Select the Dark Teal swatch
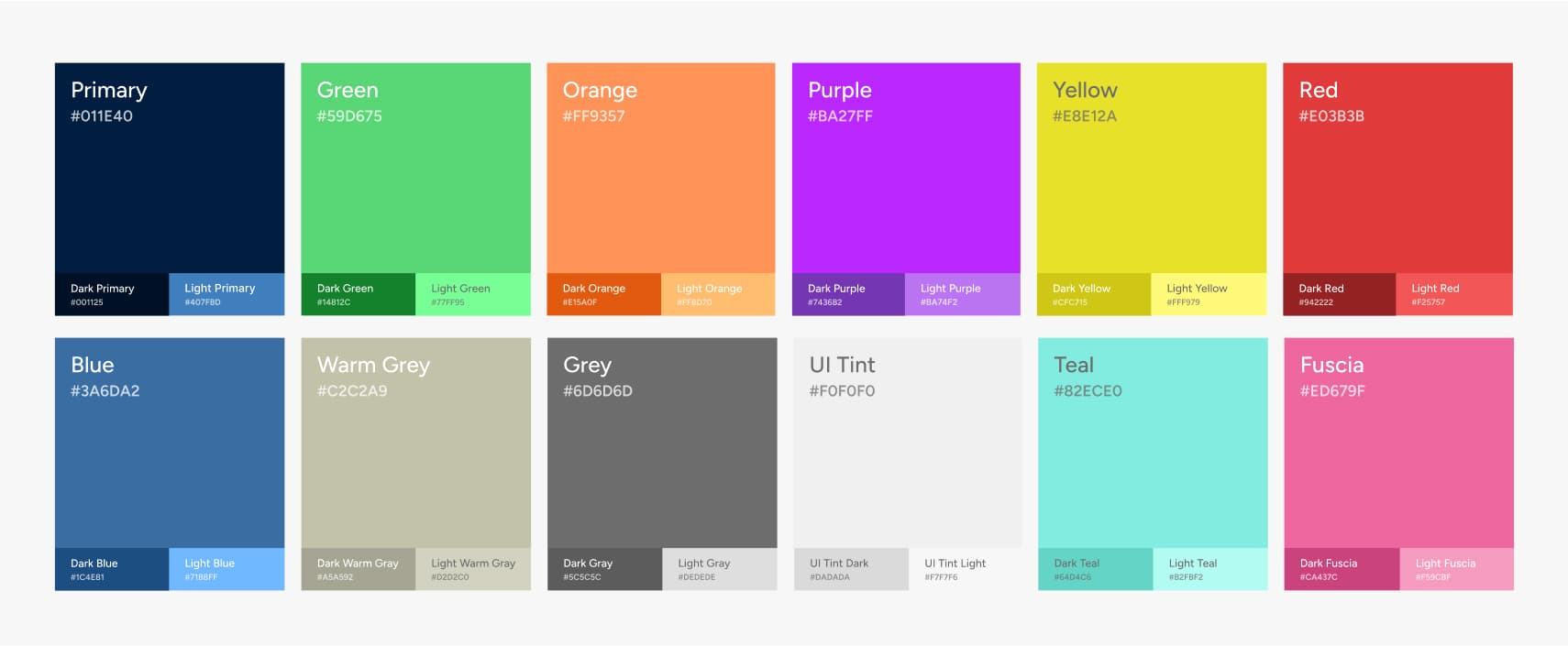 [x=1095, y=569]
